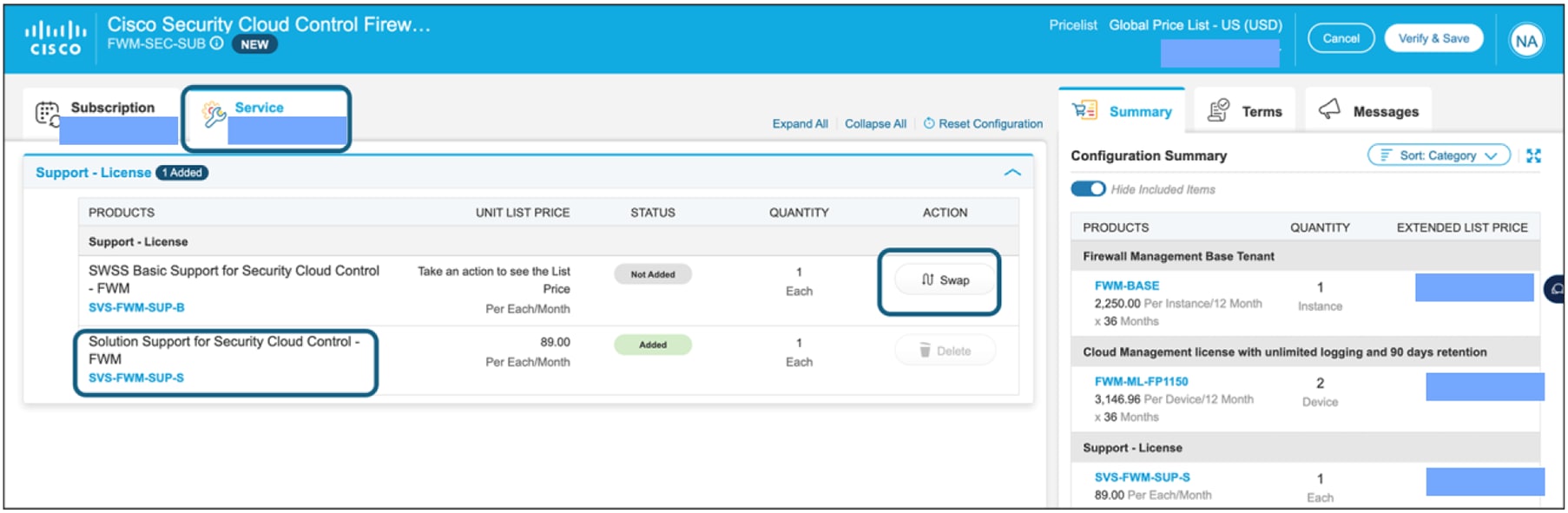Delete the Solution Support product
The height and width of the screenshot is (513, 1568).
945,351
